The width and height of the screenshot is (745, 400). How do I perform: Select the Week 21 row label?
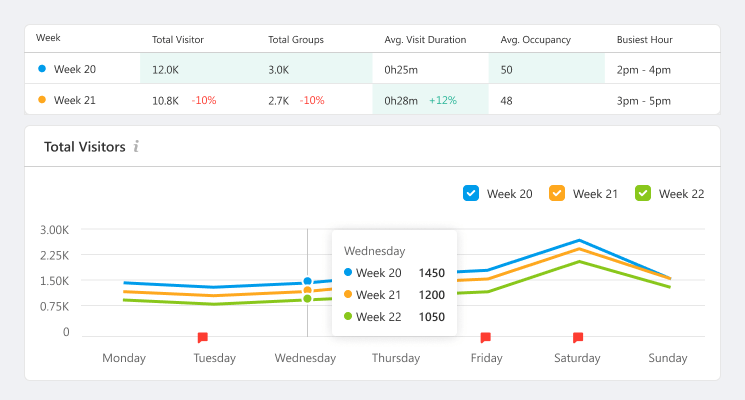click(73, 100)
